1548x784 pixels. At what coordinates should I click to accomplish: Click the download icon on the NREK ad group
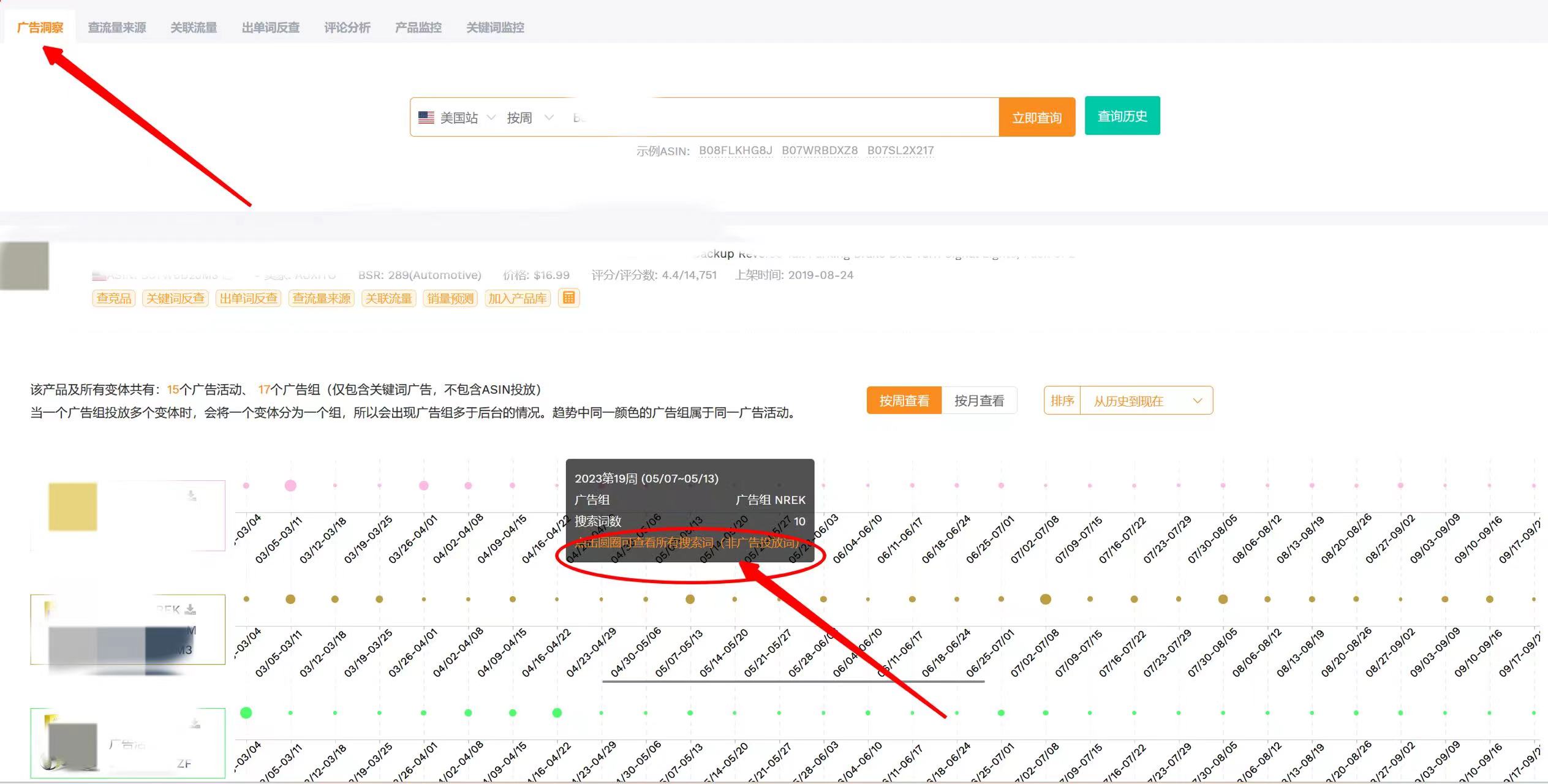coord(194,609)
